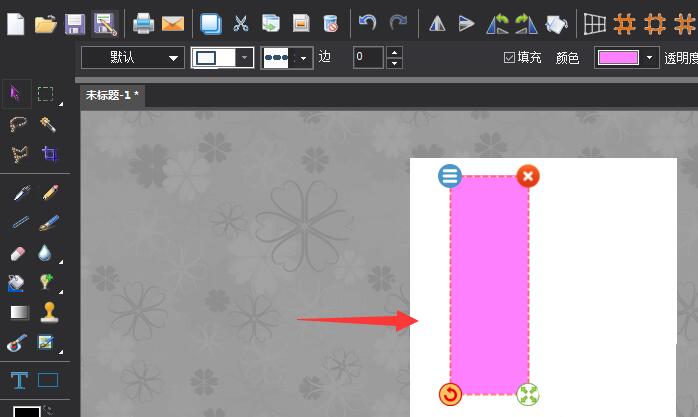698x417 pixels.
Task: Select the pencil tool
Action: pyautogui.click(x=51, y=192)
